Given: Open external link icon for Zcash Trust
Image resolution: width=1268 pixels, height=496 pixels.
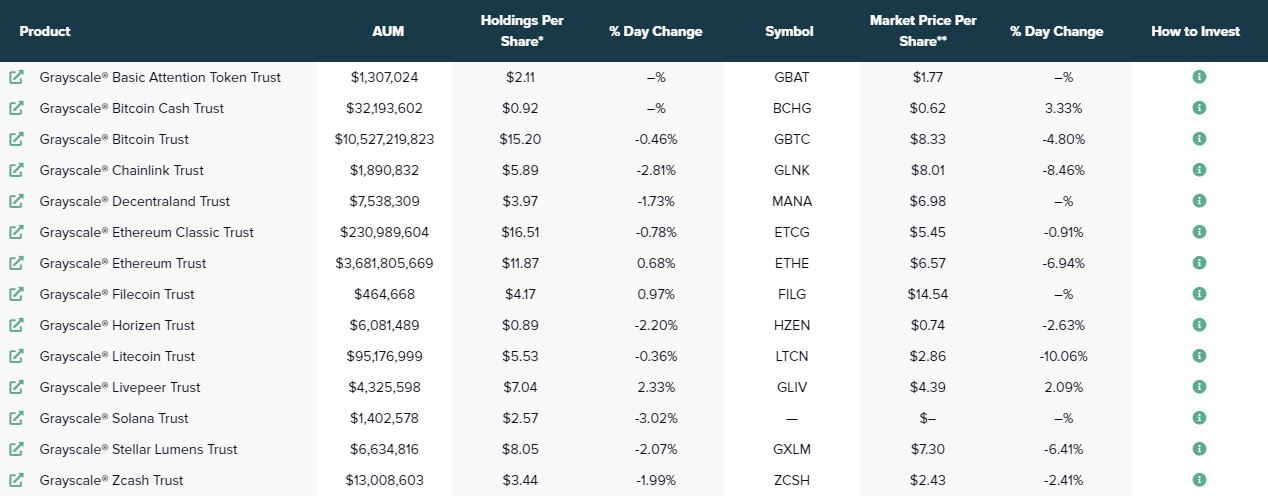Looking at the screenshot, I should (16, 480).
